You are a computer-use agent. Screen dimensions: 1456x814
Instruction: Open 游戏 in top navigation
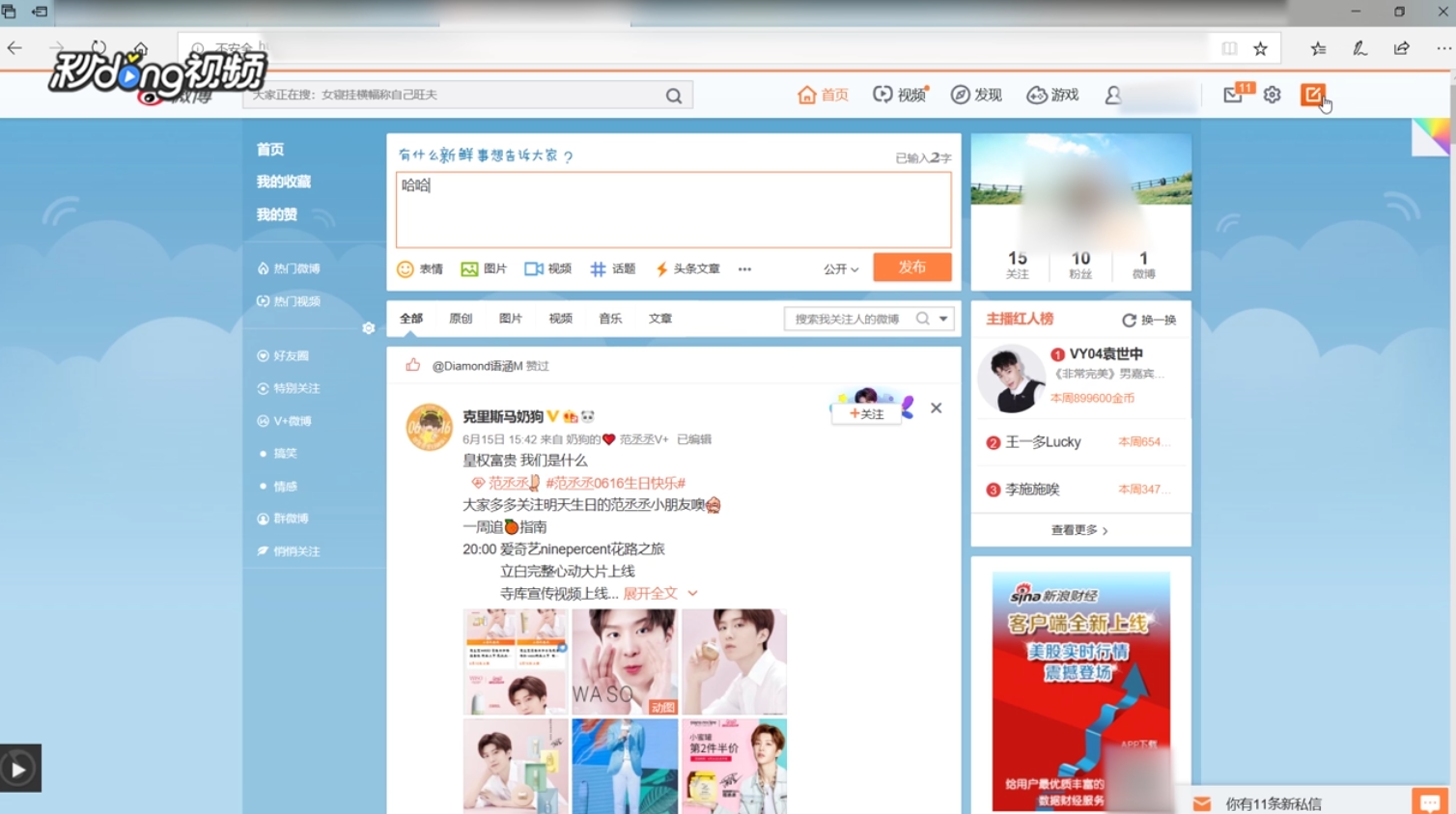(x=1052, y=95)
